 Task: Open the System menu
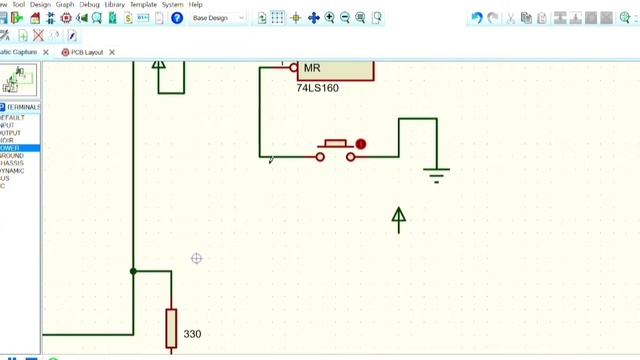[172, 4]
